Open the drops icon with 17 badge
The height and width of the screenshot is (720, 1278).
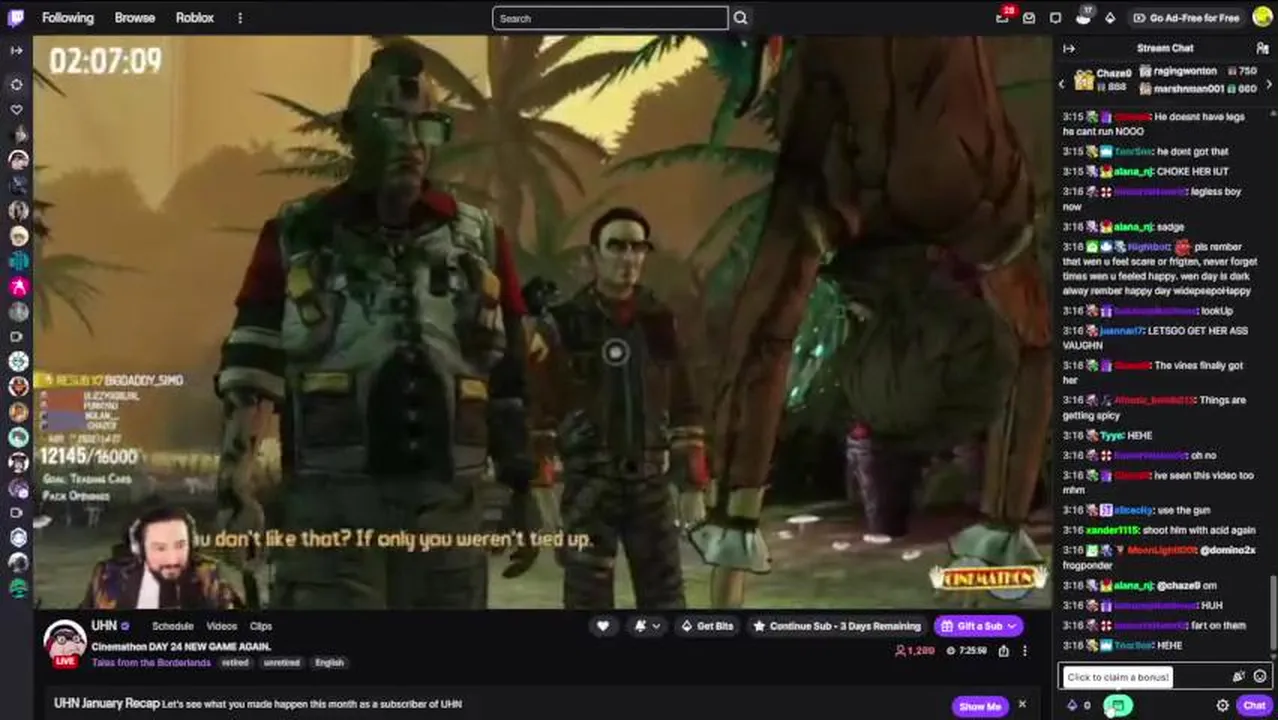(1084, 17)
